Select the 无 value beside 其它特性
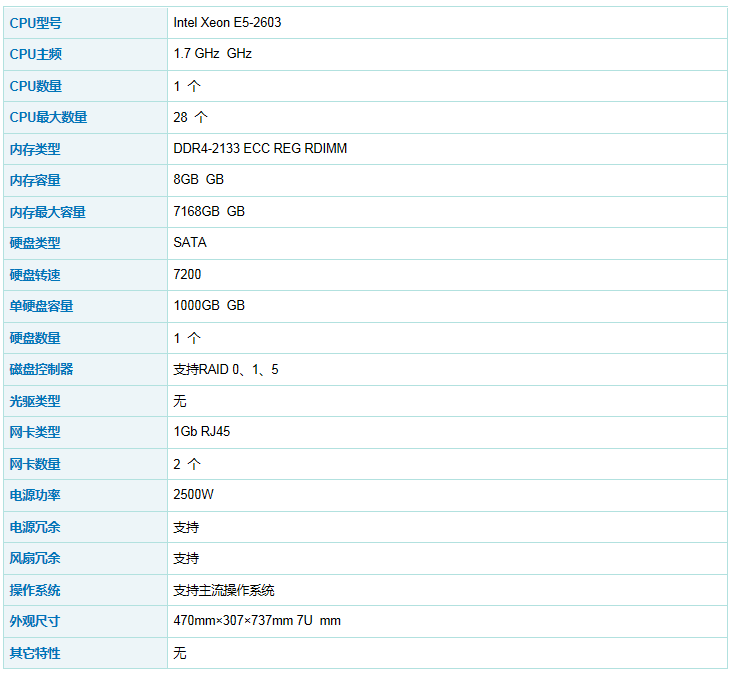 point(180,653)
